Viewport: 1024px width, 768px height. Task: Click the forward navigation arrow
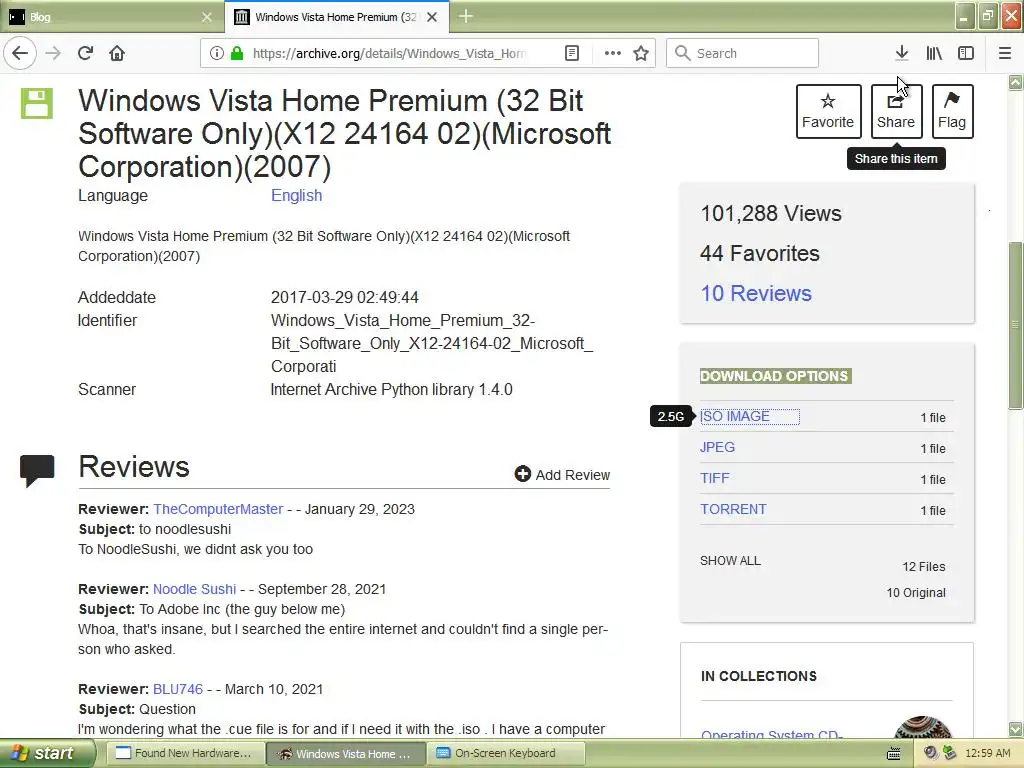pos(53,53)
